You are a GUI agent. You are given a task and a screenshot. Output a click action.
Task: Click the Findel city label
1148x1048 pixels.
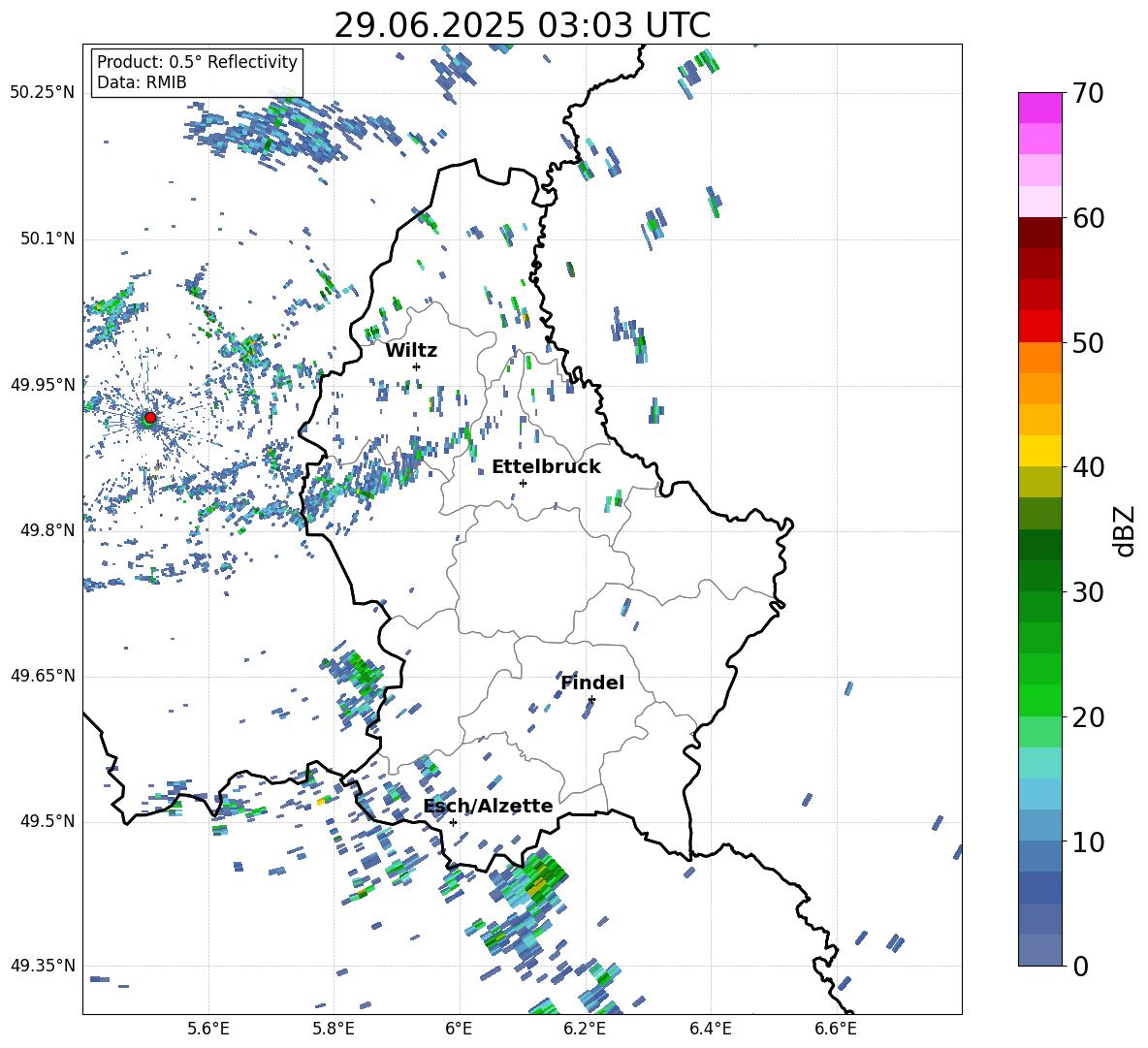click(592, 683)
